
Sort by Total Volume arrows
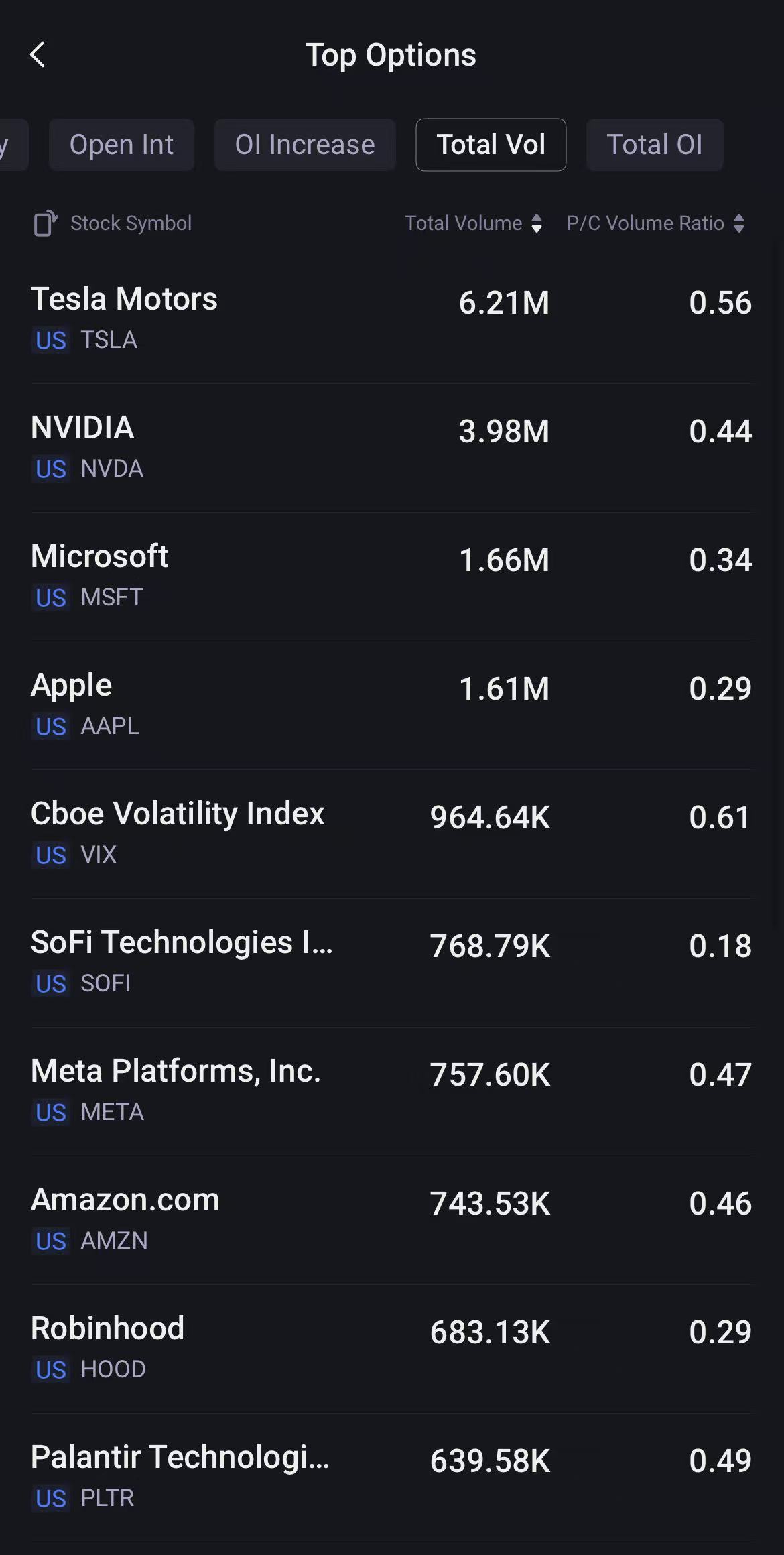coord(536,223)
